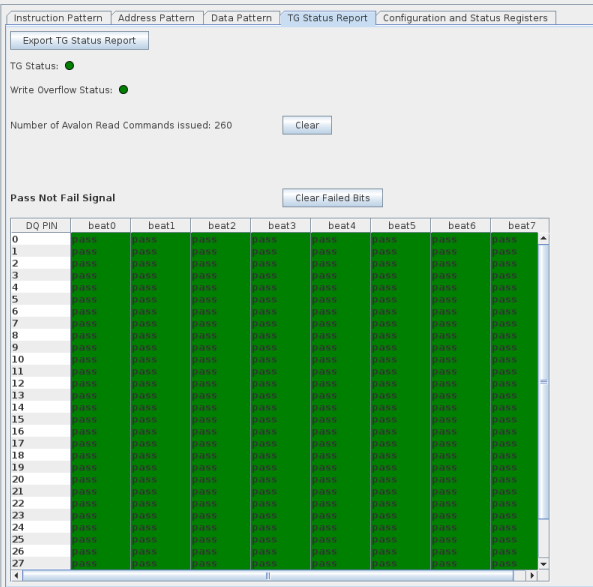The width and height of the screenshot is (593, 587).
Task: Click the vertical scrollbar thumb of the table
Action: (x=543, y=382)
